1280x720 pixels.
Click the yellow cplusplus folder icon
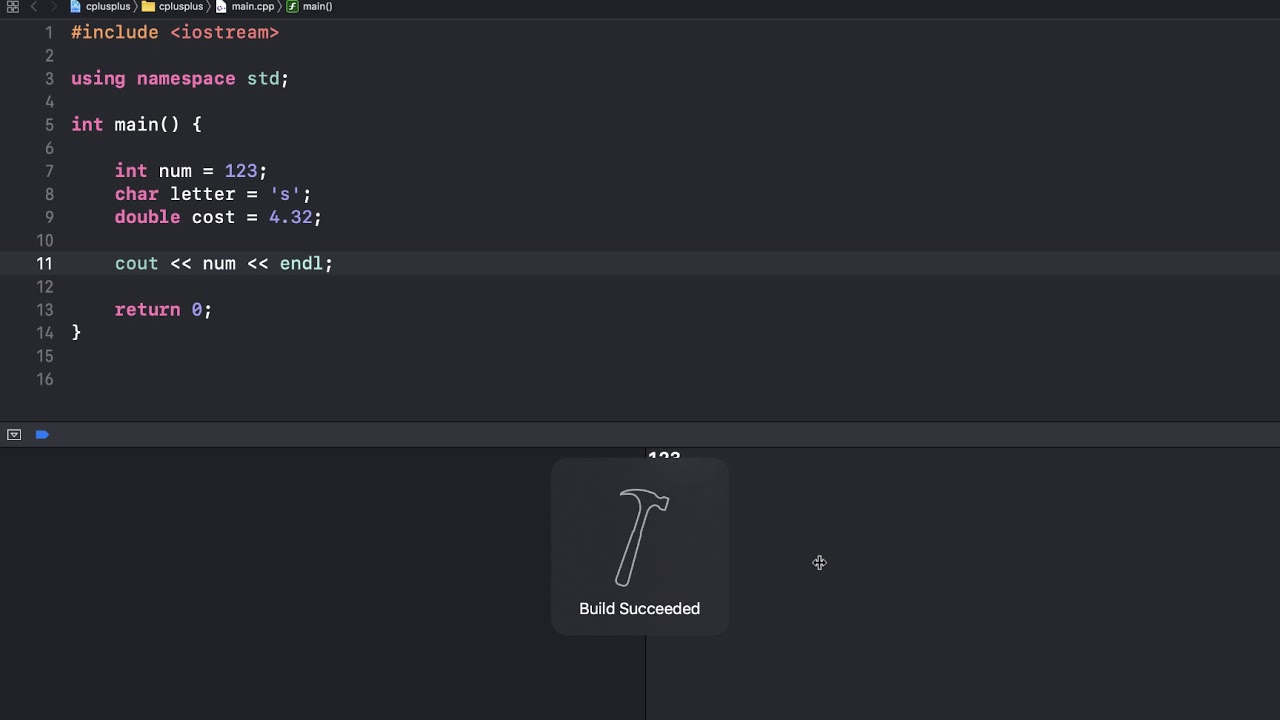pos(148,7)
